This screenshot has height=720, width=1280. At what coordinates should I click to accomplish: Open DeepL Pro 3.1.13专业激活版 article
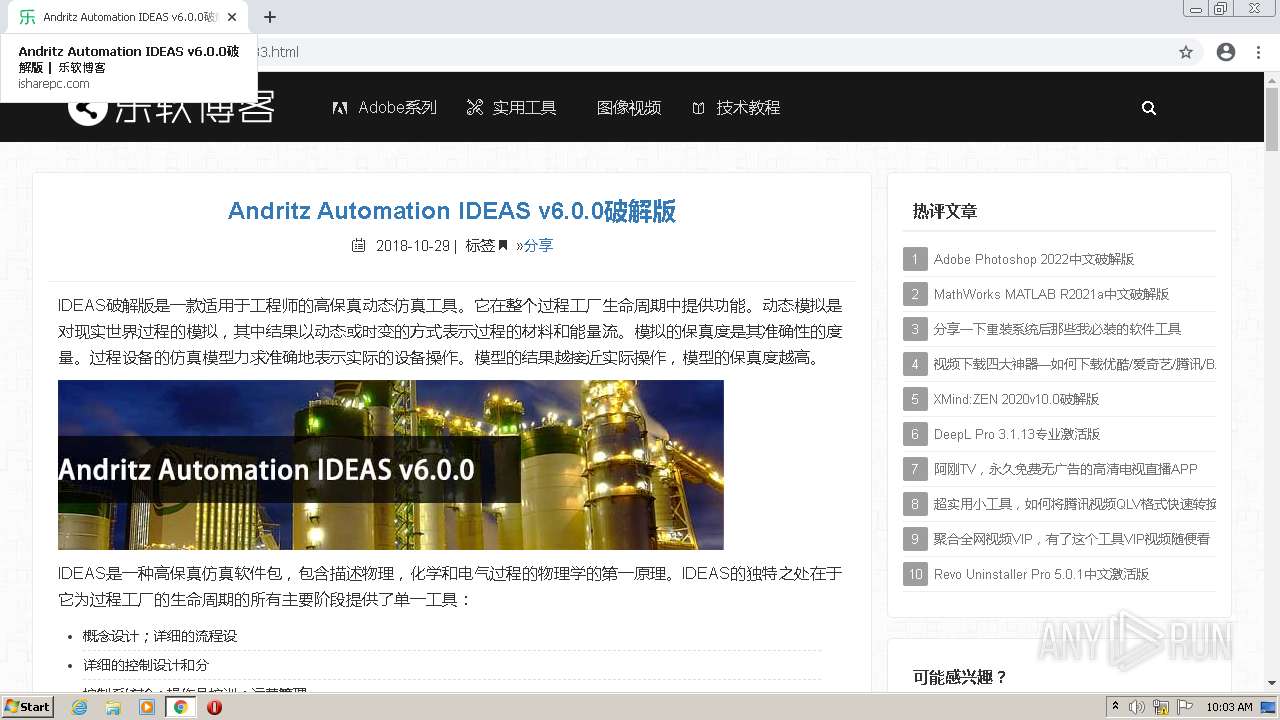pyautogui.click(x=1017, y=434)
